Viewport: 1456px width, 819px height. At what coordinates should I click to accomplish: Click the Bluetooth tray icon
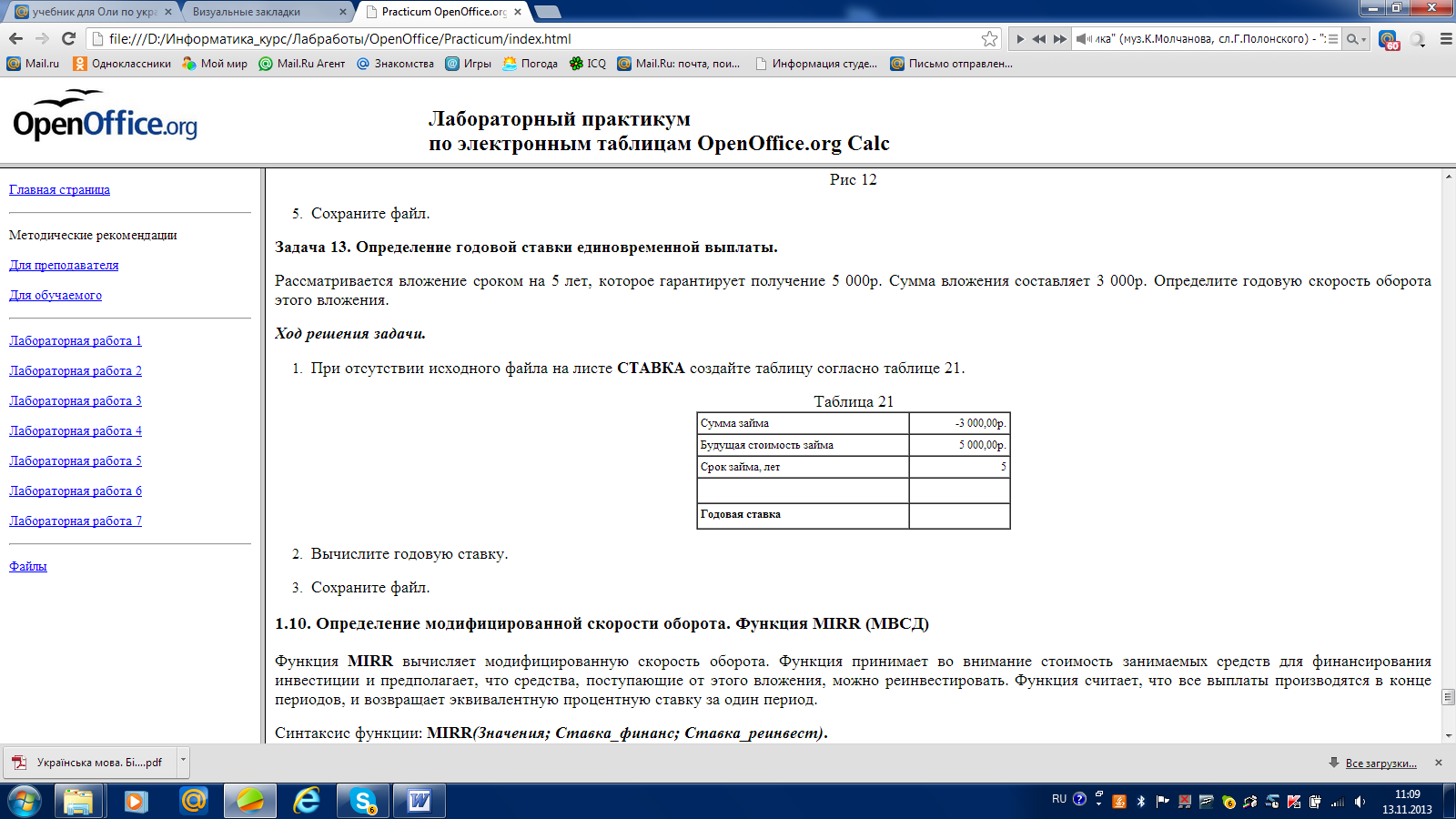pos(1141,802)
